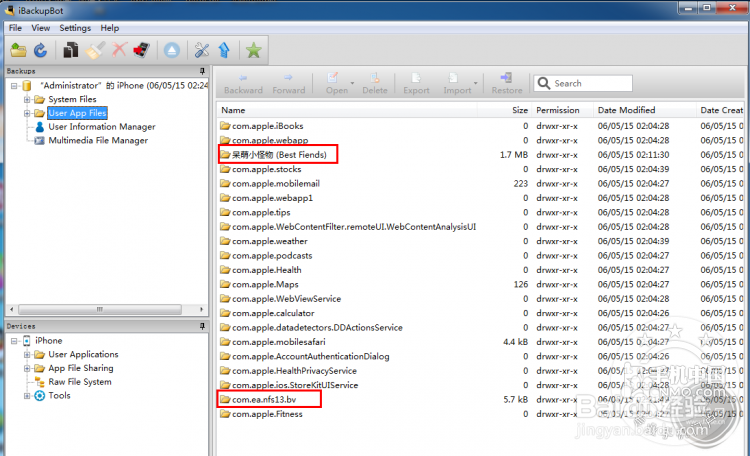Click the red X delete toolbar icon
750x456 pixels.
119,50
